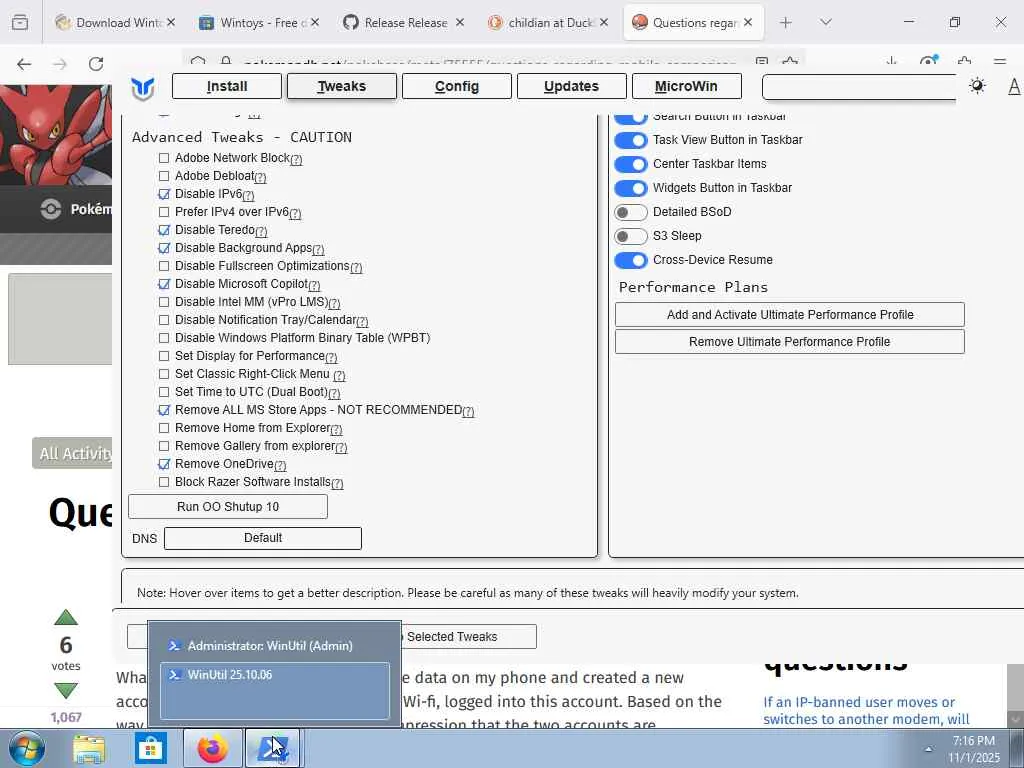Image resolution: width=1024 pixels, height=768 pixels.
Task: Enable the S3 Sleep toggle
Action: [631, 236]
